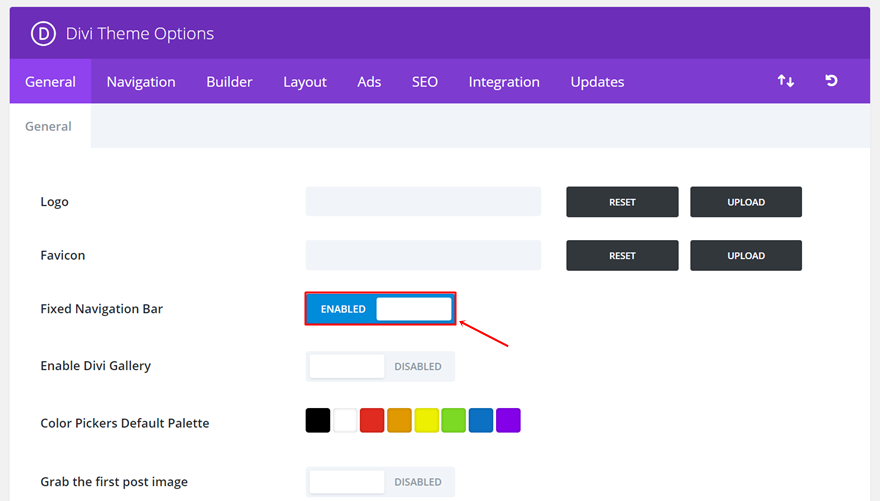Viewport: 880px width, 501px height.
Task: Open the Integration tab
Action: click(504, 82)
